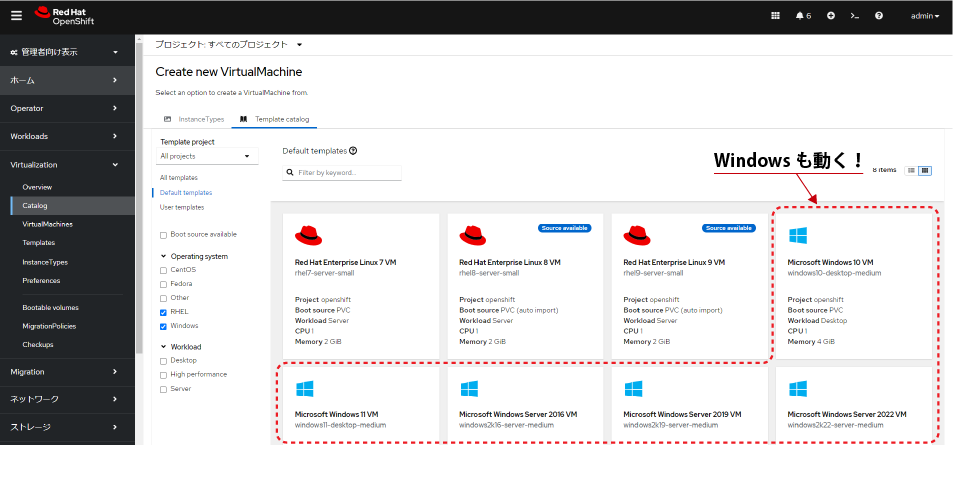This screenshot has width=953, height=482.
Task: Open the application launcher grid
Action: (775, 16)
